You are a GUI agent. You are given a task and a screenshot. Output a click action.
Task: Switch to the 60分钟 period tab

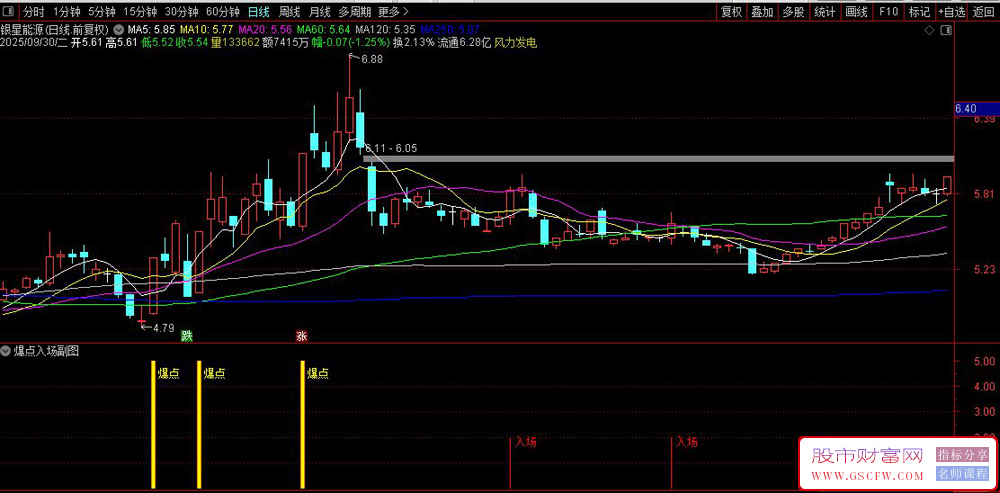click(222, 12)
